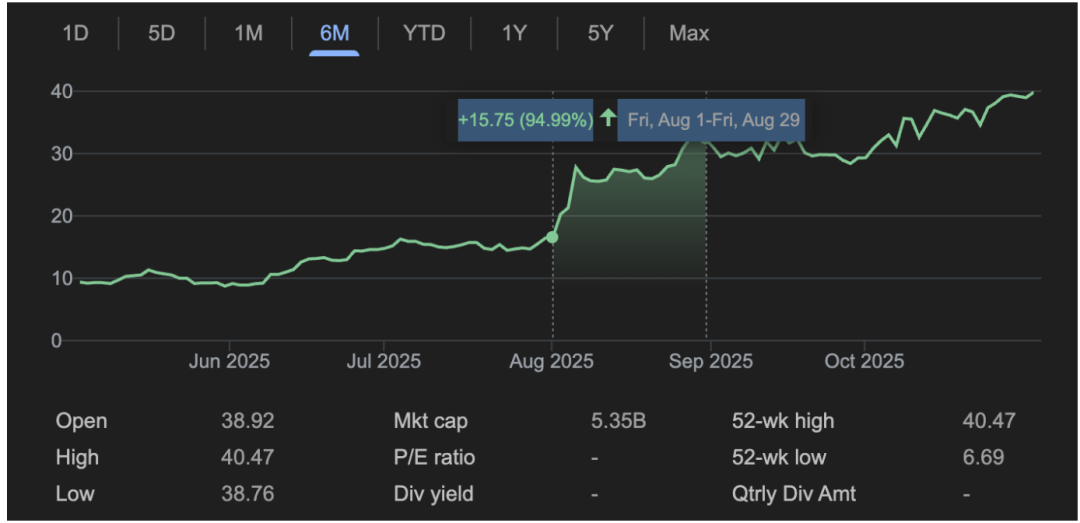Open the 1M chart range
The width and height of the screenshot is (1080, 523).
pos(248,33)
